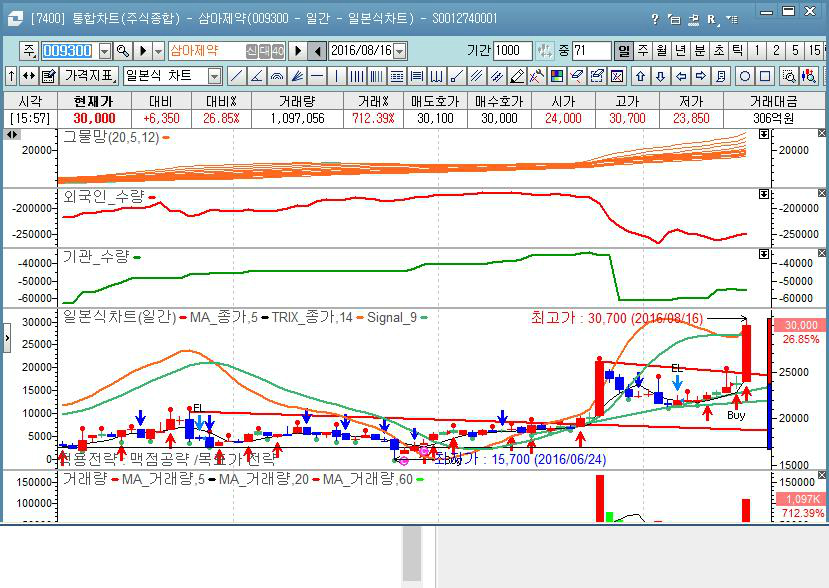Click the 기간 input field showing 1000
Viewport: 829px width, 588px height.
[513, 51]
